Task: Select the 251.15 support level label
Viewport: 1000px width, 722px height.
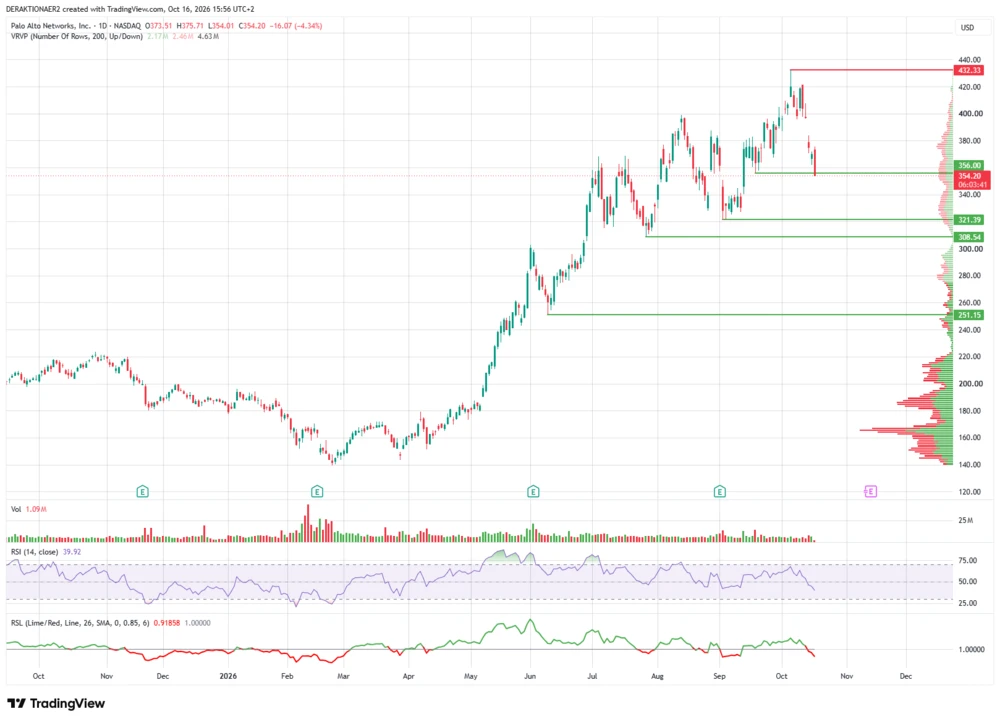Action: click(969, 315)
